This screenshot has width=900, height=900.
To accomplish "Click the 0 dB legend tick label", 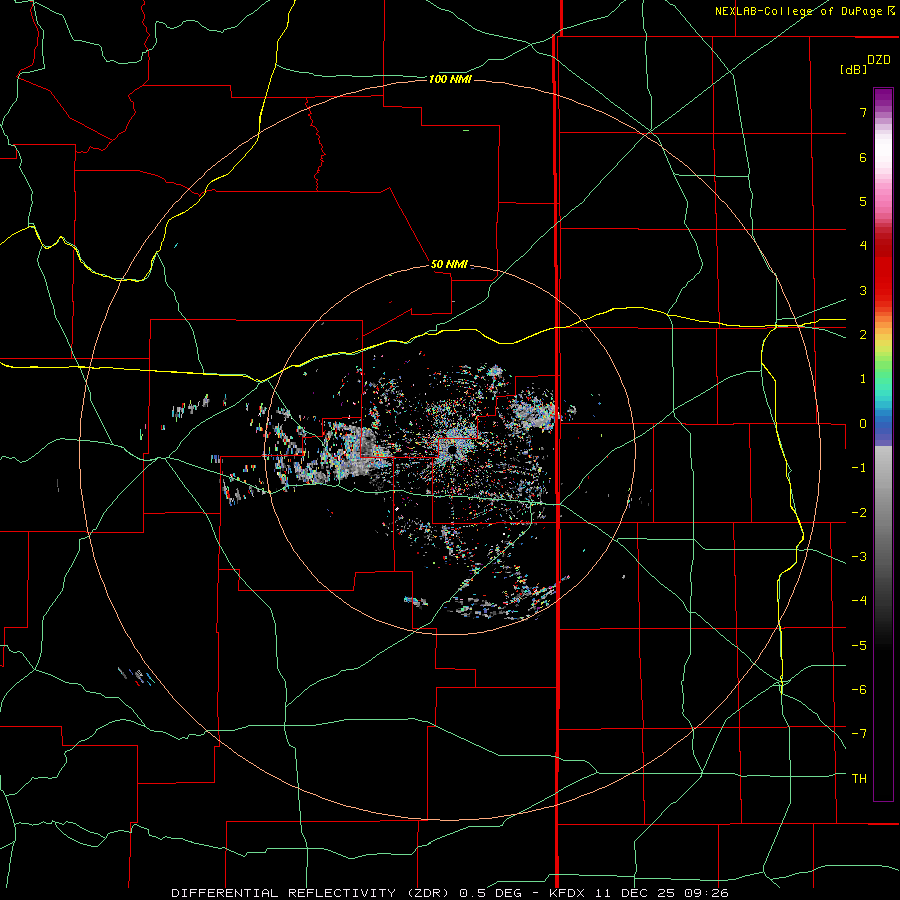I will [x=863, y=424].
